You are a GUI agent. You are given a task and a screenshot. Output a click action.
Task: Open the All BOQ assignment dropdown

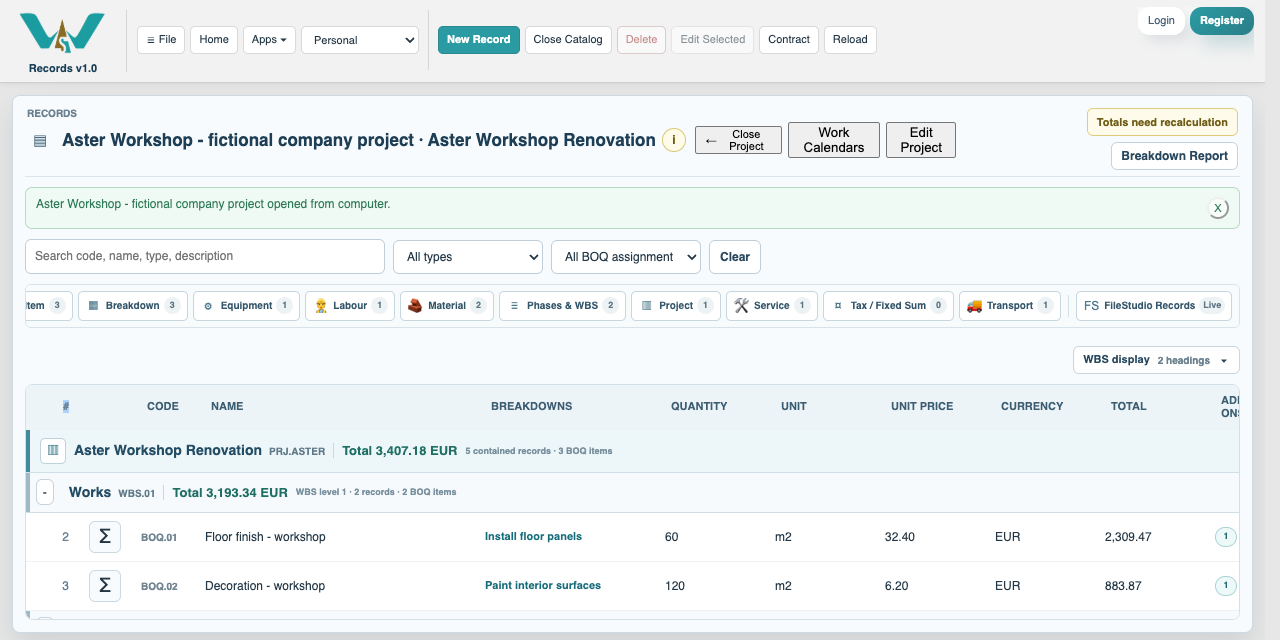[x=626, y=257]
